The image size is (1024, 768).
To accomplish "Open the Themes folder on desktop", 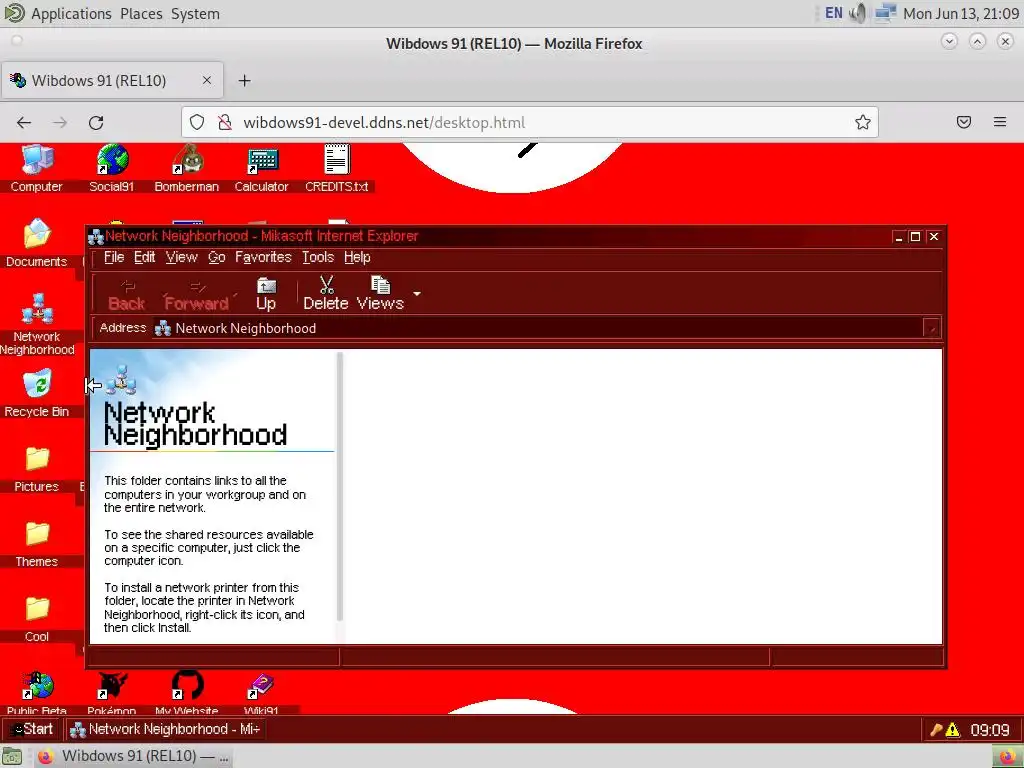I will click(37, 543).
